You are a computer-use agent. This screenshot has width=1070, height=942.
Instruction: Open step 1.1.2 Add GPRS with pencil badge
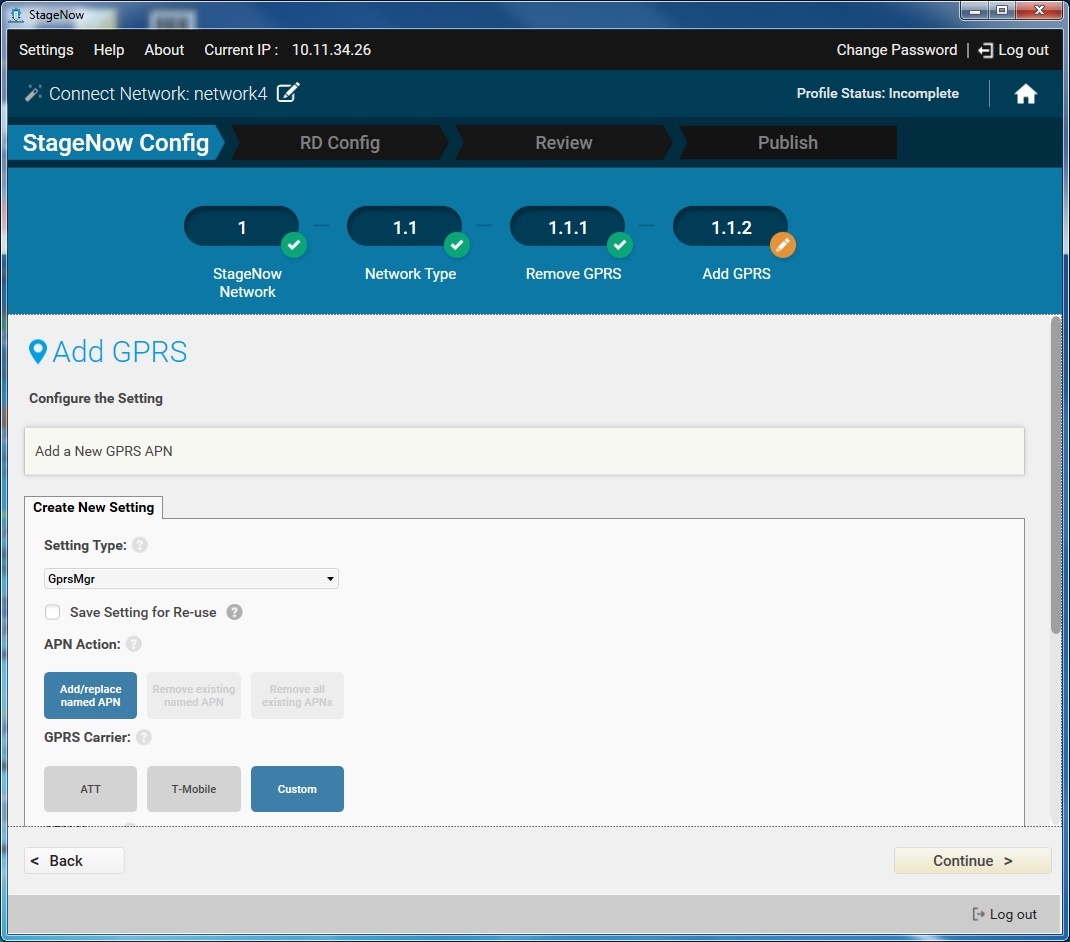point(731,227)
